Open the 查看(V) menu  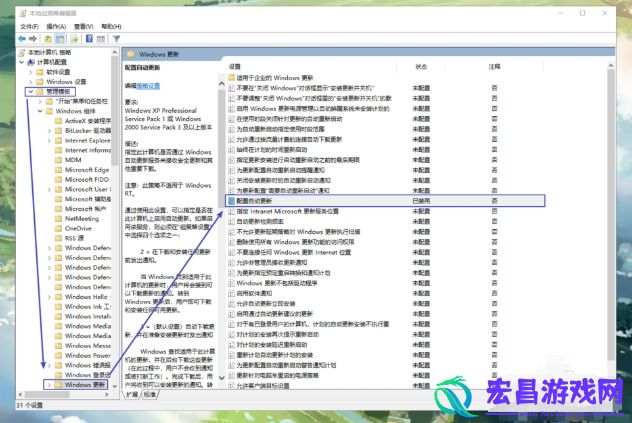pyautogui.click(x=83, y=27)
